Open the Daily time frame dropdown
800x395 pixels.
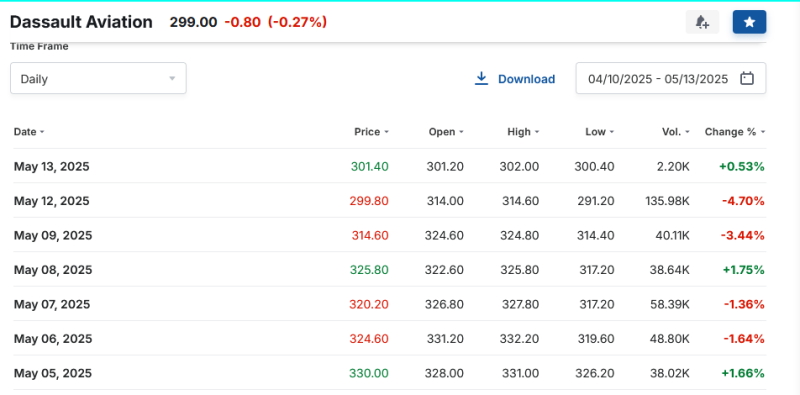pyautogui.click(x=98, y=78)
